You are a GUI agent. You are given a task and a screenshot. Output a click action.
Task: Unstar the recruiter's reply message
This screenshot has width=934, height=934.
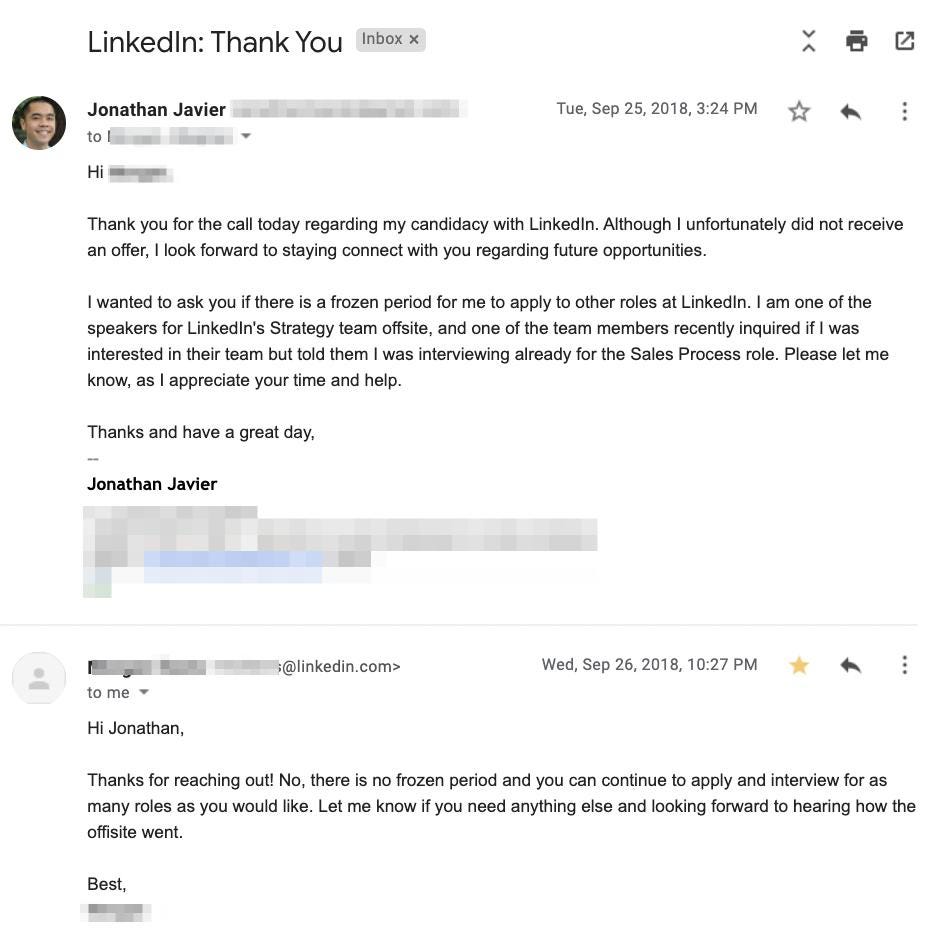(x=799, y=665)
